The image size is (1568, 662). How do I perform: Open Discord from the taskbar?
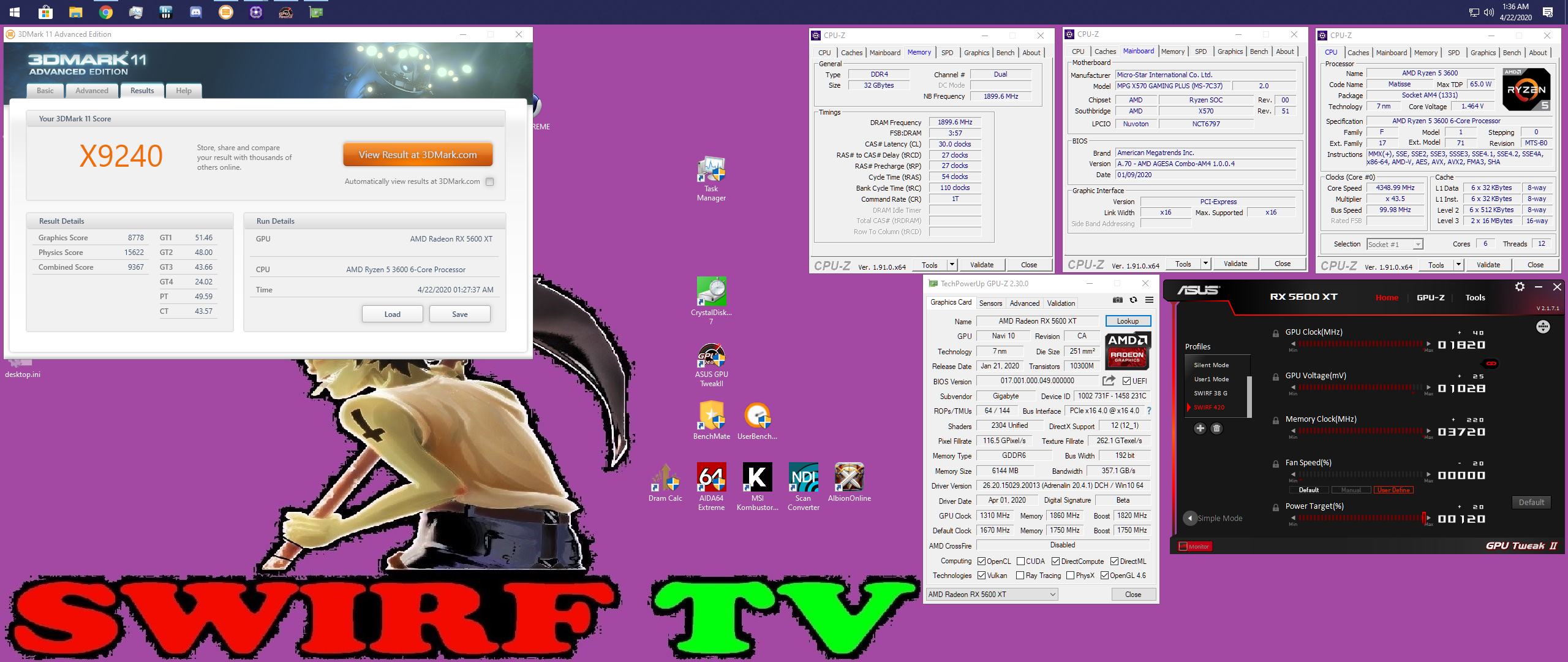196,12
